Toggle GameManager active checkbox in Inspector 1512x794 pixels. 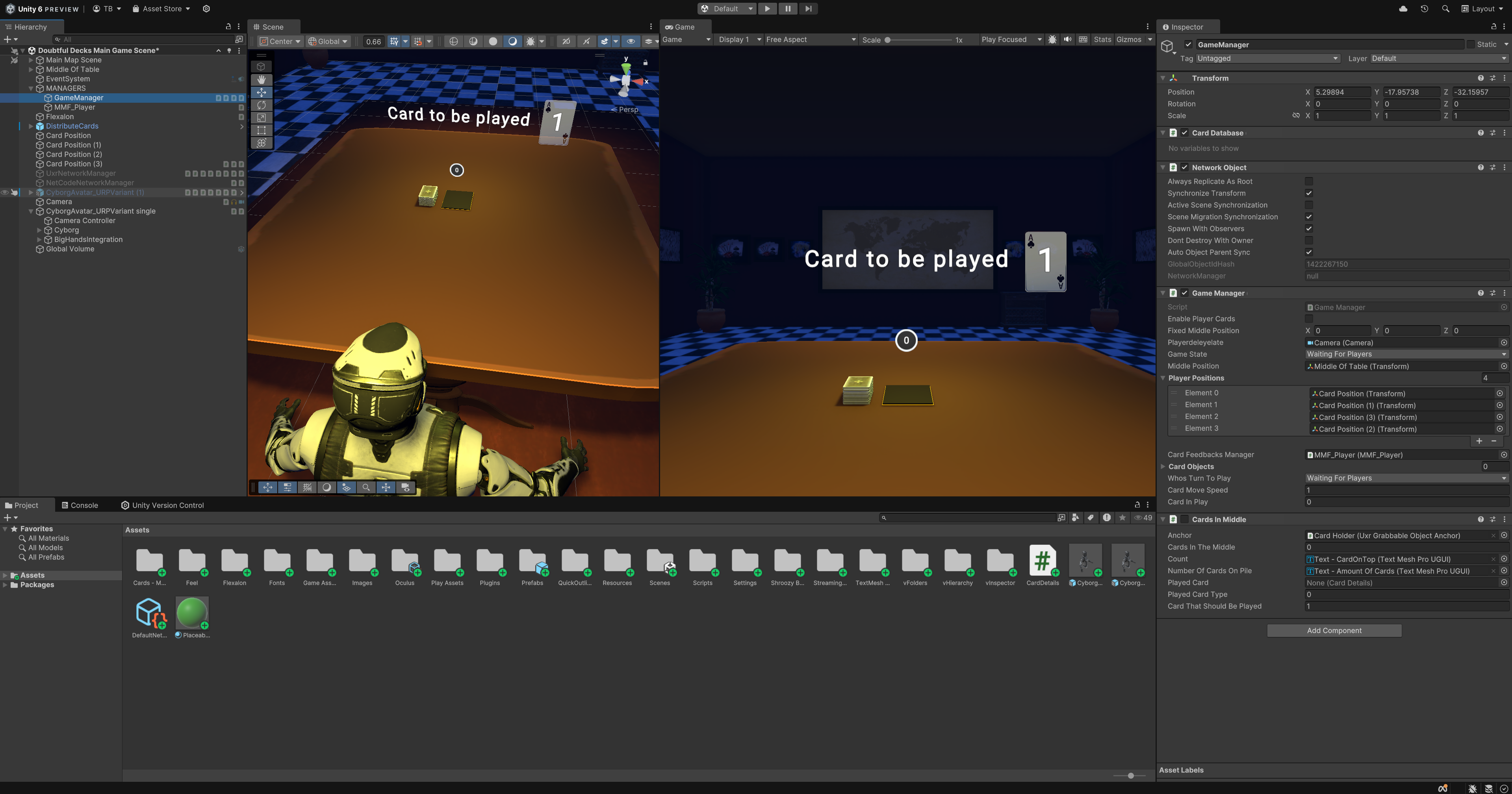tap(1188, 44)
